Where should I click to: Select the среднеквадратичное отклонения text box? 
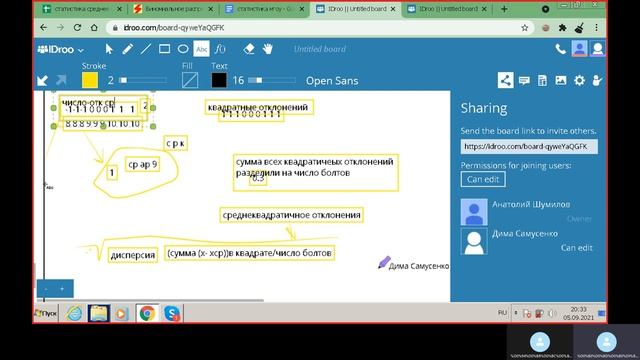click(x=291, y=215)
